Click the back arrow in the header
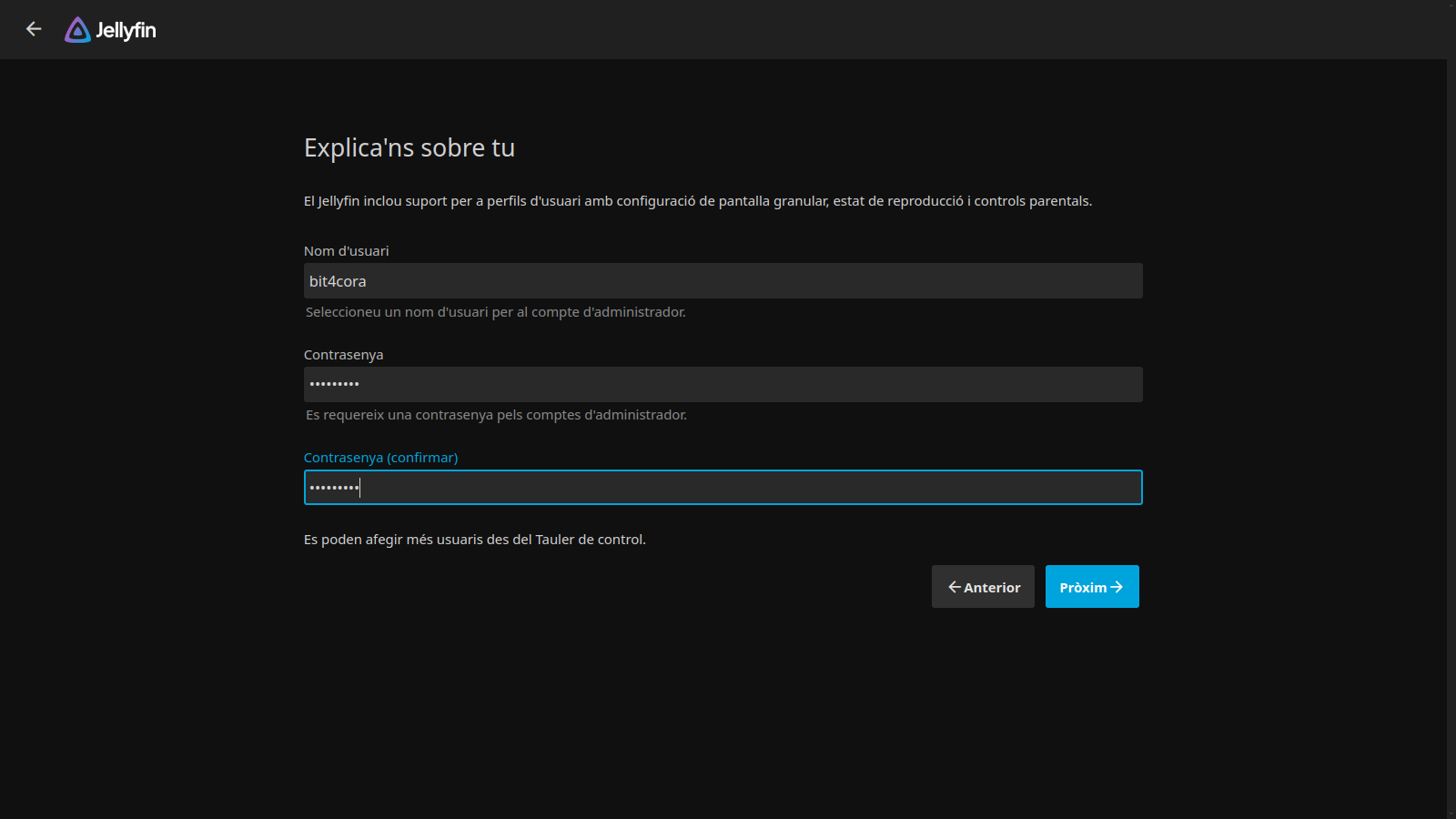 34,29
